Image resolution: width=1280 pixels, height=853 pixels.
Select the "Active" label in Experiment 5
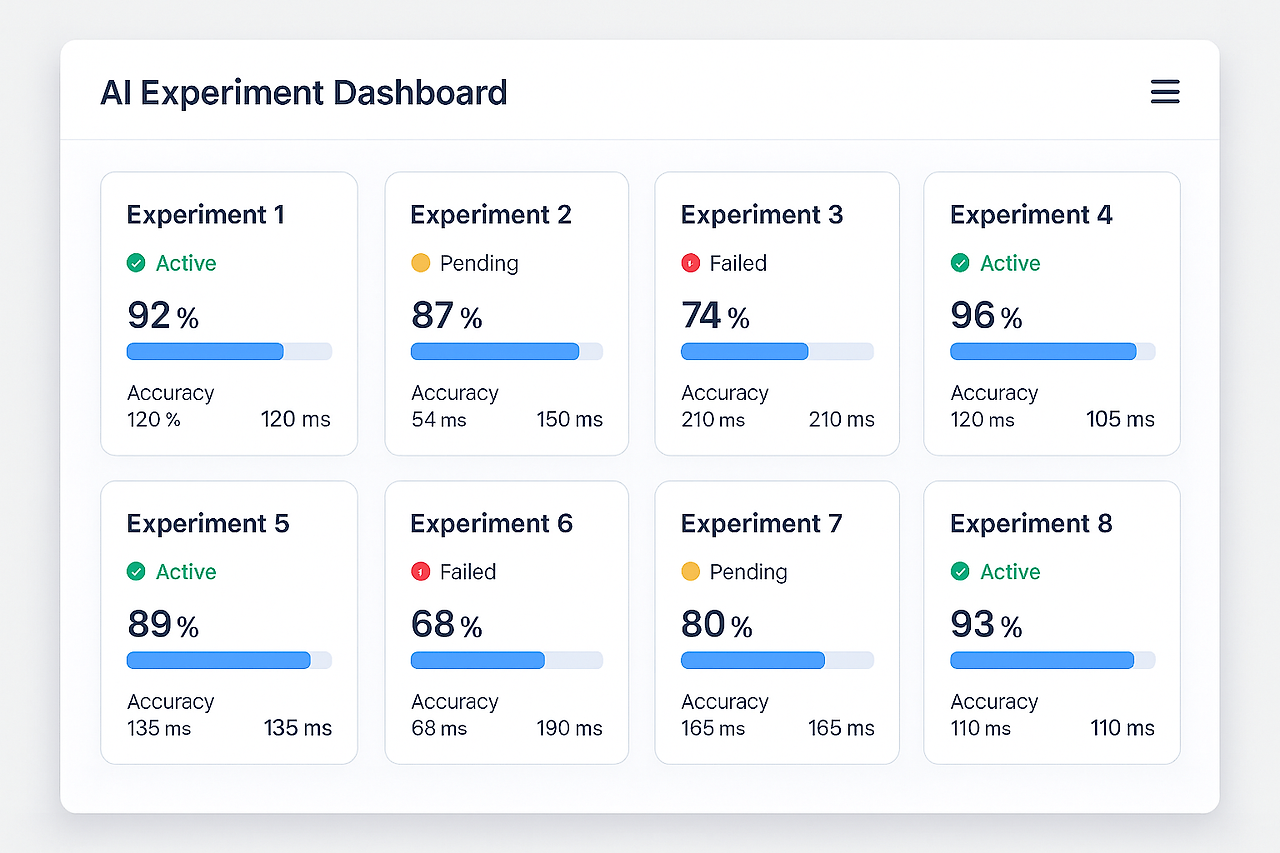186,572
